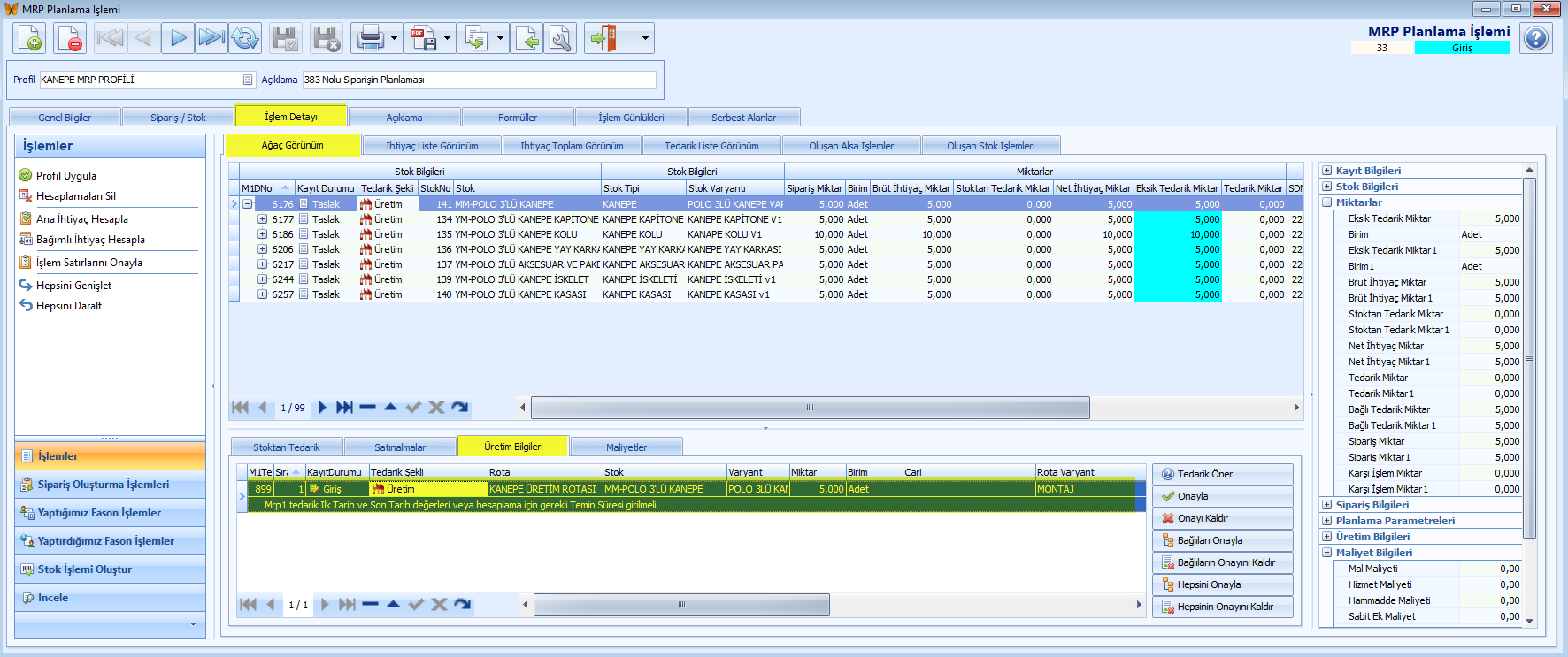Click the delete record icon in toolbar
This screenshot has height=657, width=1568.
pyautogui.click(x=69, y=38)
